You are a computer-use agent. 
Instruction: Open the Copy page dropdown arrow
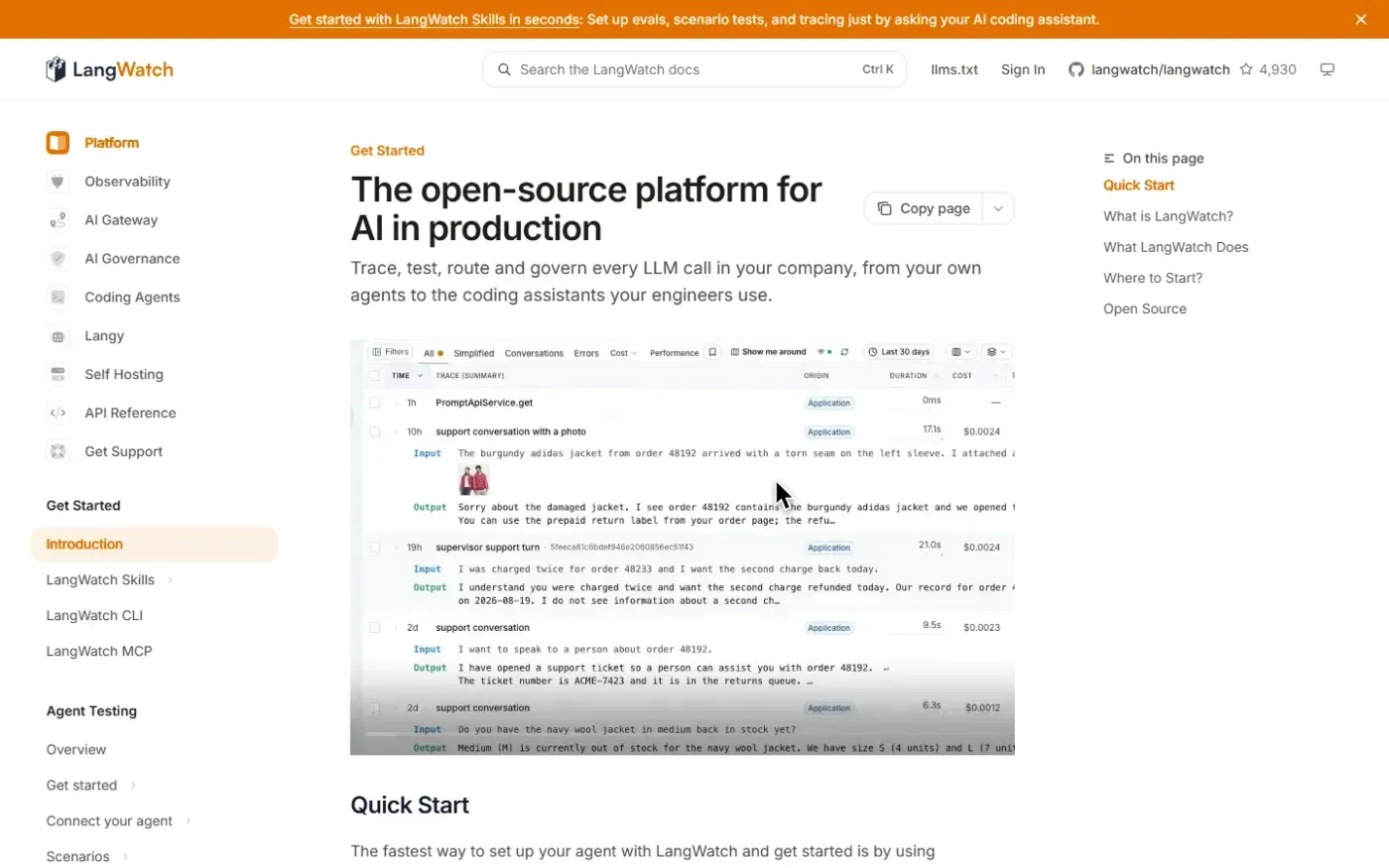click(x=998, y=208)
